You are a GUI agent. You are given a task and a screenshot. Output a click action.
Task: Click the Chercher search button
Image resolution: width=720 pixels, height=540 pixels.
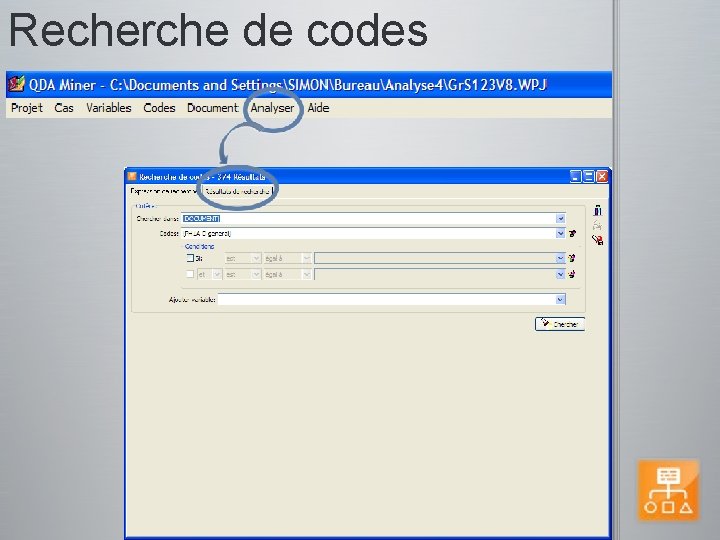pyautogui.click(x=560, y=324)
